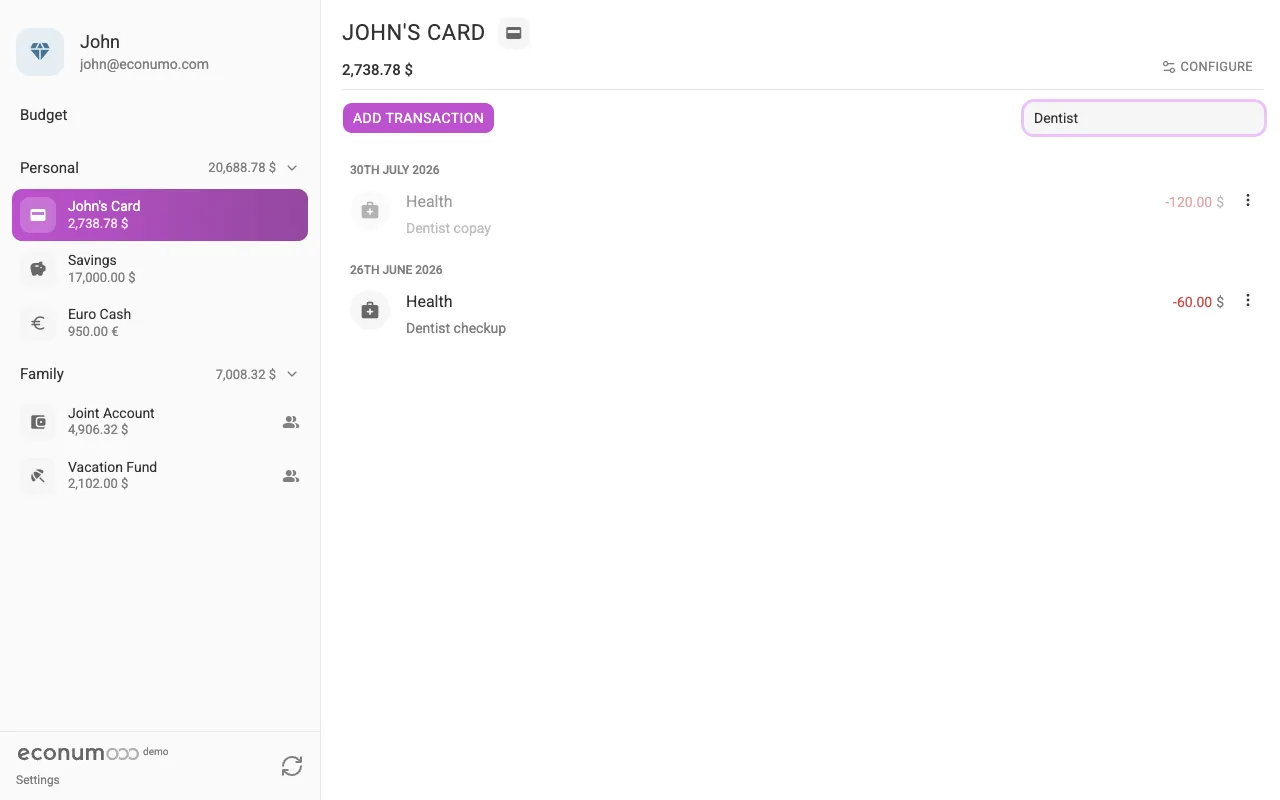Select the Joint Account
This screenshot has height=800, width=1280.
pyautogui.click(x=160, y=422)
